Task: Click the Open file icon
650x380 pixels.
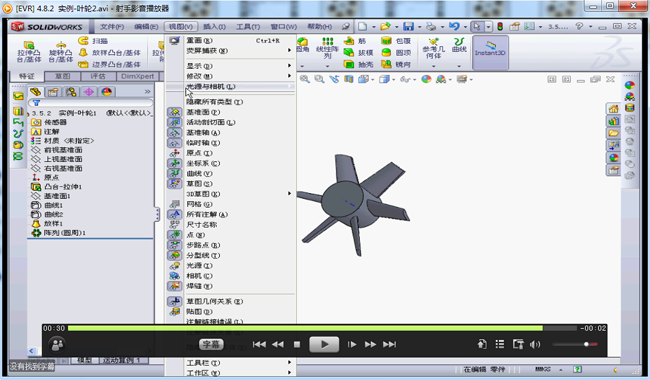Action: click(x=385, y=27)
